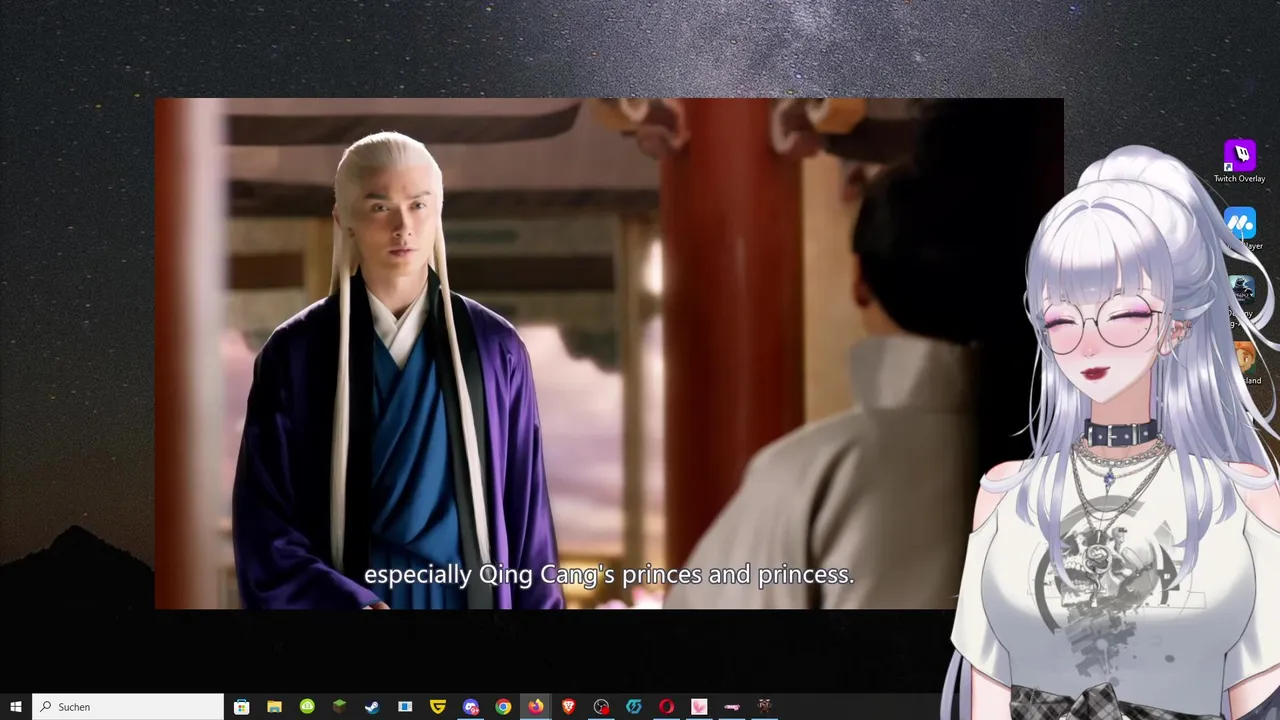Viewport: 1280px width, 720px height.
Task: Open Opera browser from the taskbar
Action: coord(666,707)
